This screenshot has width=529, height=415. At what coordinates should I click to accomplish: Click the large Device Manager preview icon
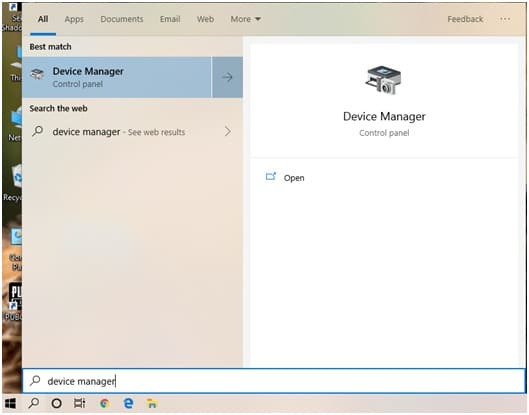click(384, 80)
